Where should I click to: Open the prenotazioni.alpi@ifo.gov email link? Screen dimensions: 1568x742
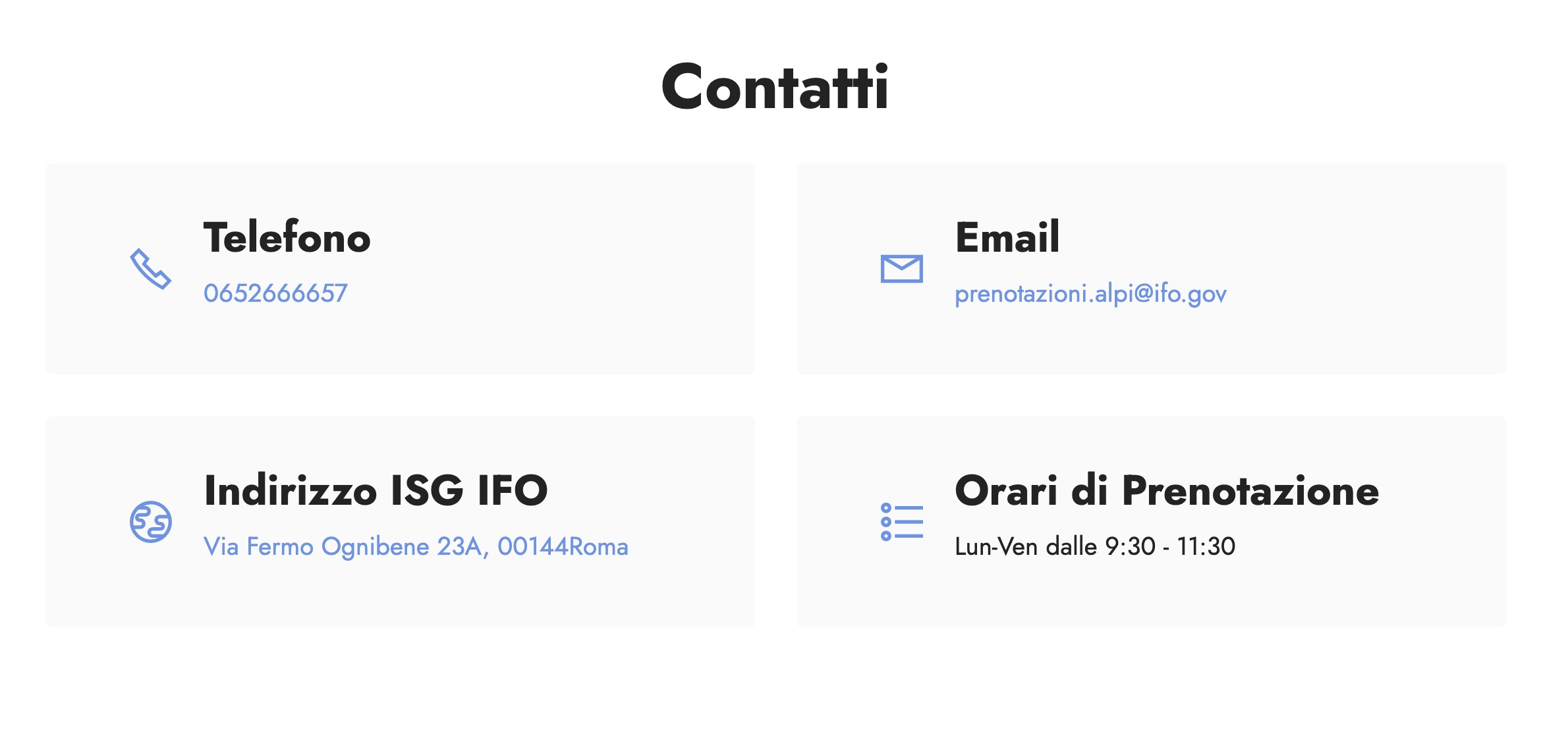pyautogui.click(x=1090, y=294)
